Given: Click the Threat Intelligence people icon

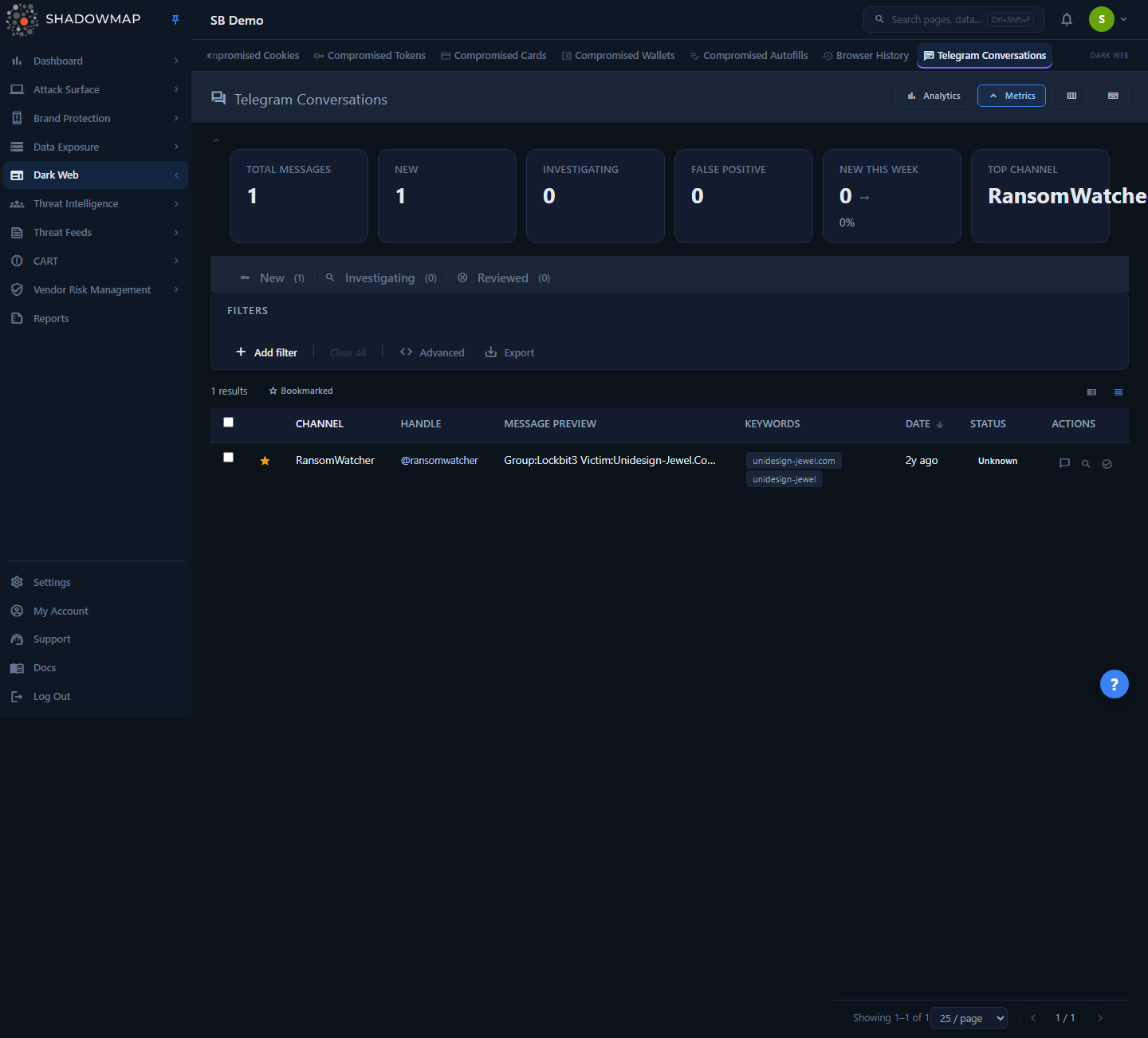Looking at the screenshot, I should (17, 204).
